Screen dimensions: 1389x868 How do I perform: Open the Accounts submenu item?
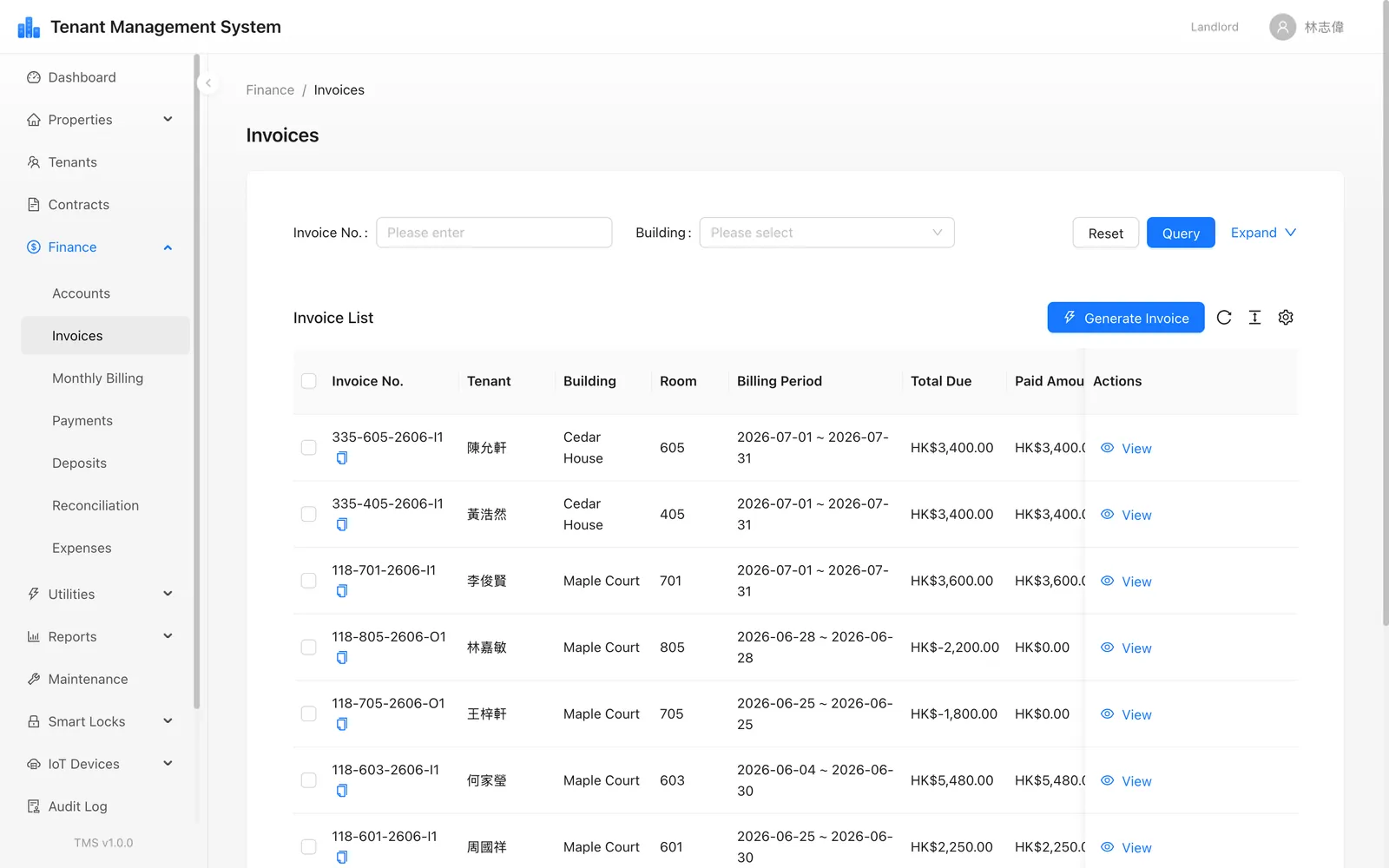105,293
